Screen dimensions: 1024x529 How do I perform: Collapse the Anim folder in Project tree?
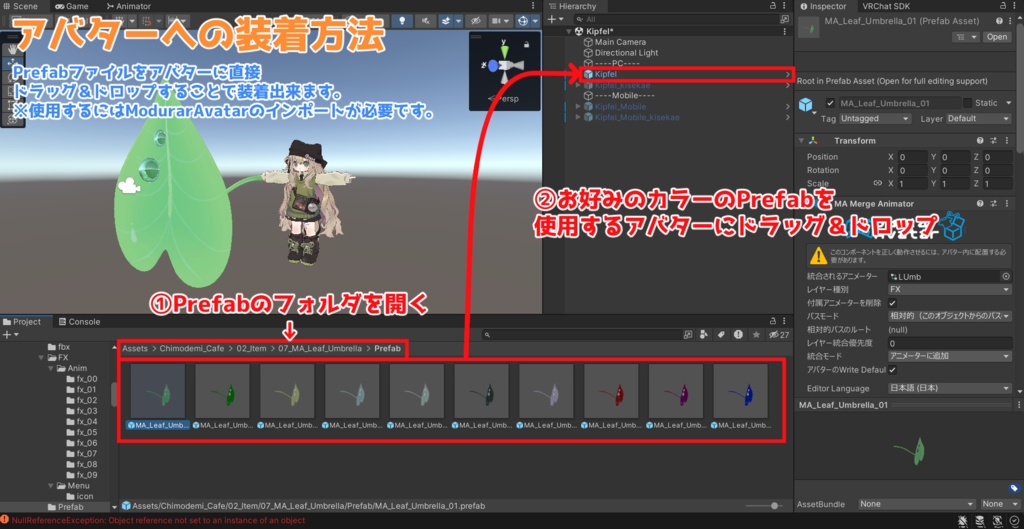pyautogui.click(x=50, y=368)
